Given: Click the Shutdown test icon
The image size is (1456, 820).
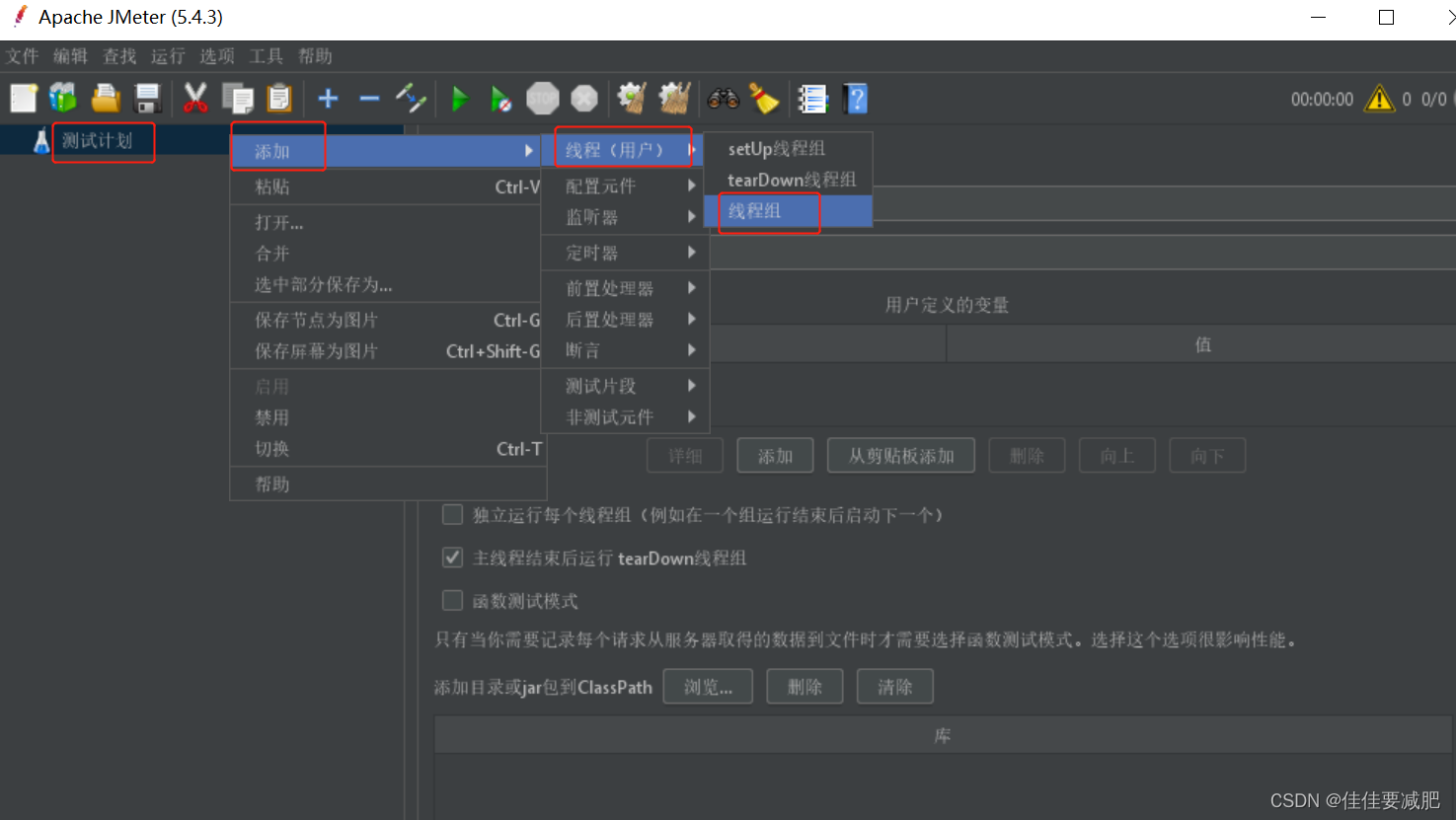Looking at the screenshot, I should (584, 99).
